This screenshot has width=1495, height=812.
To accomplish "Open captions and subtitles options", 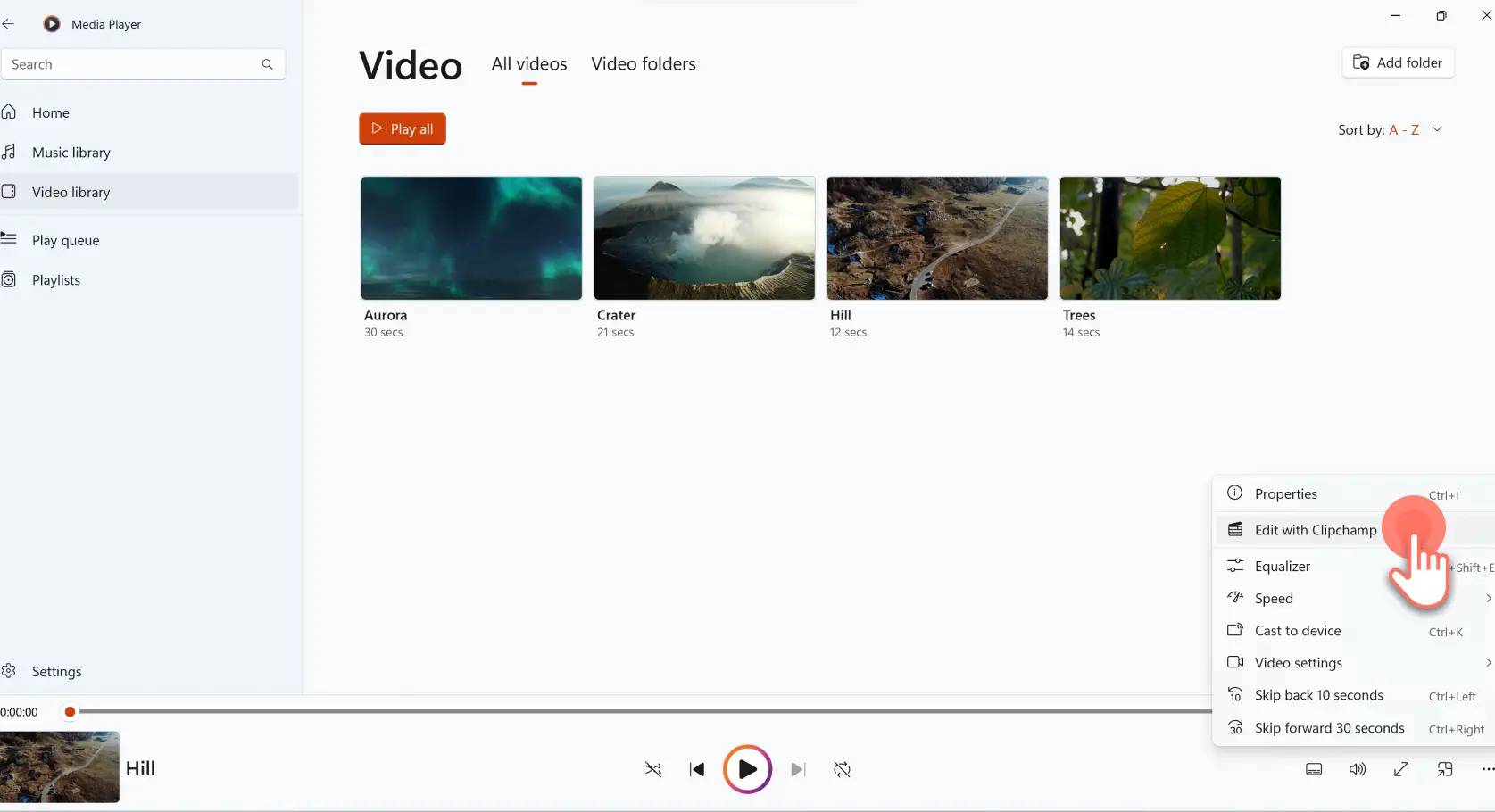I will point(1313,769).
